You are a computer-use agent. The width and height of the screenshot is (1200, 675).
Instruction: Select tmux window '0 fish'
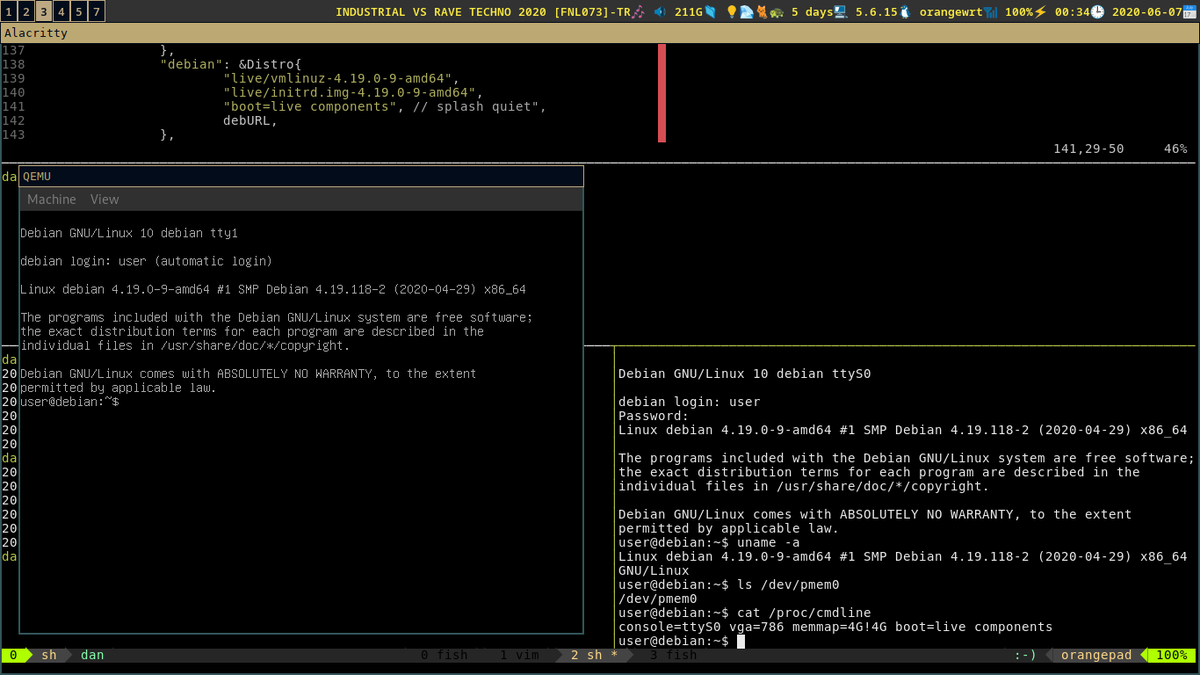(x=444, y=655)
